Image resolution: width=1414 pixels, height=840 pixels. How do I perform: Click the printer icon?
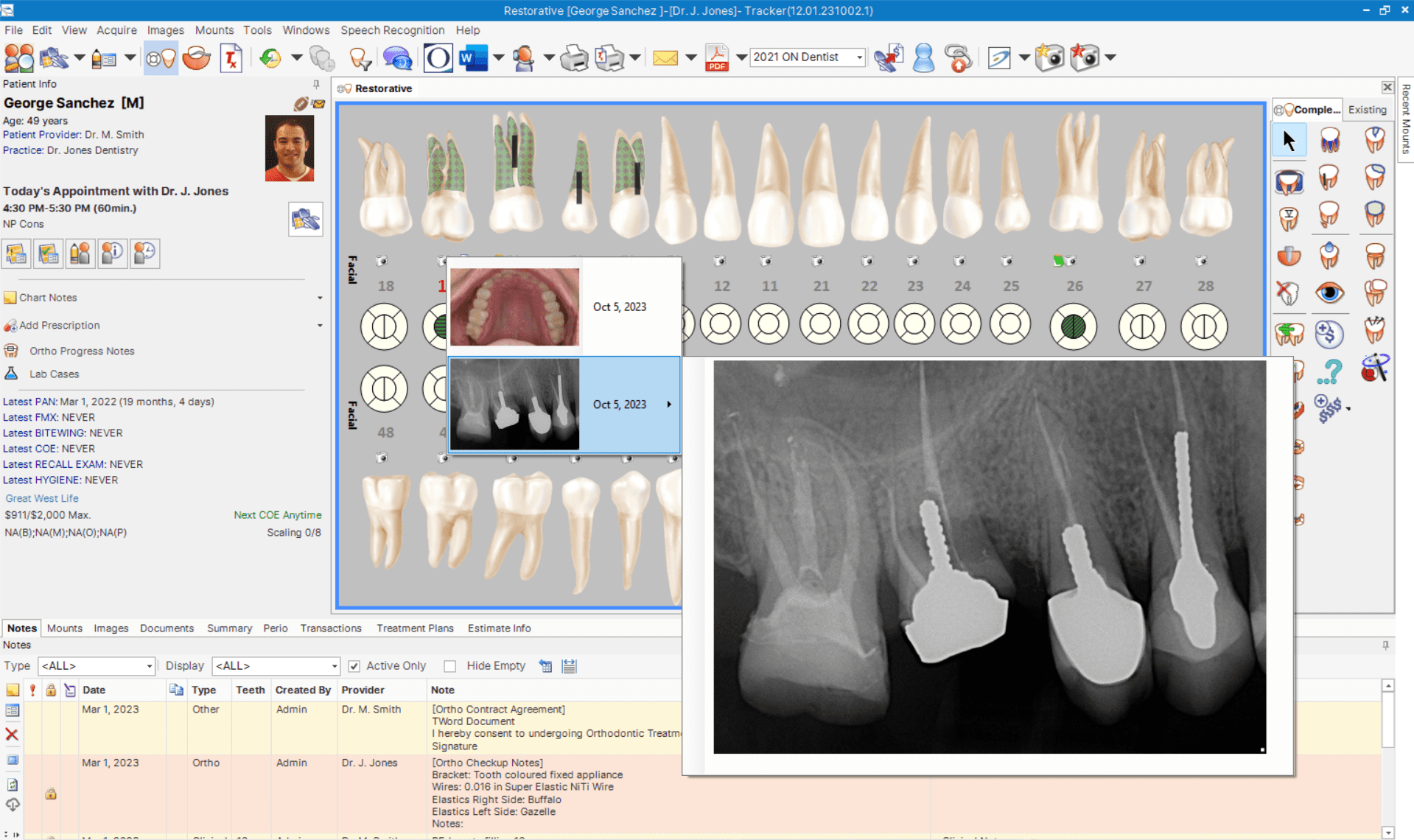tap(574, 57)
